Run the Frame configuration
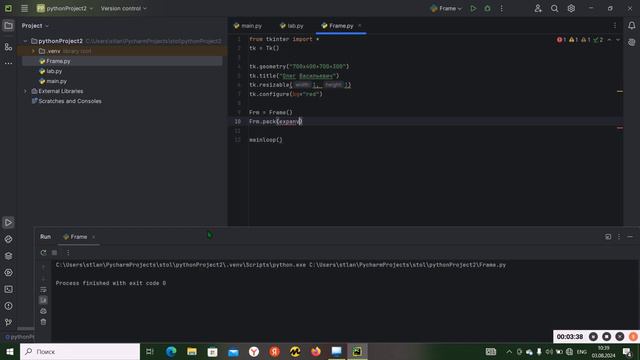This screenshot has height=360, width=640. click(473, 8)
